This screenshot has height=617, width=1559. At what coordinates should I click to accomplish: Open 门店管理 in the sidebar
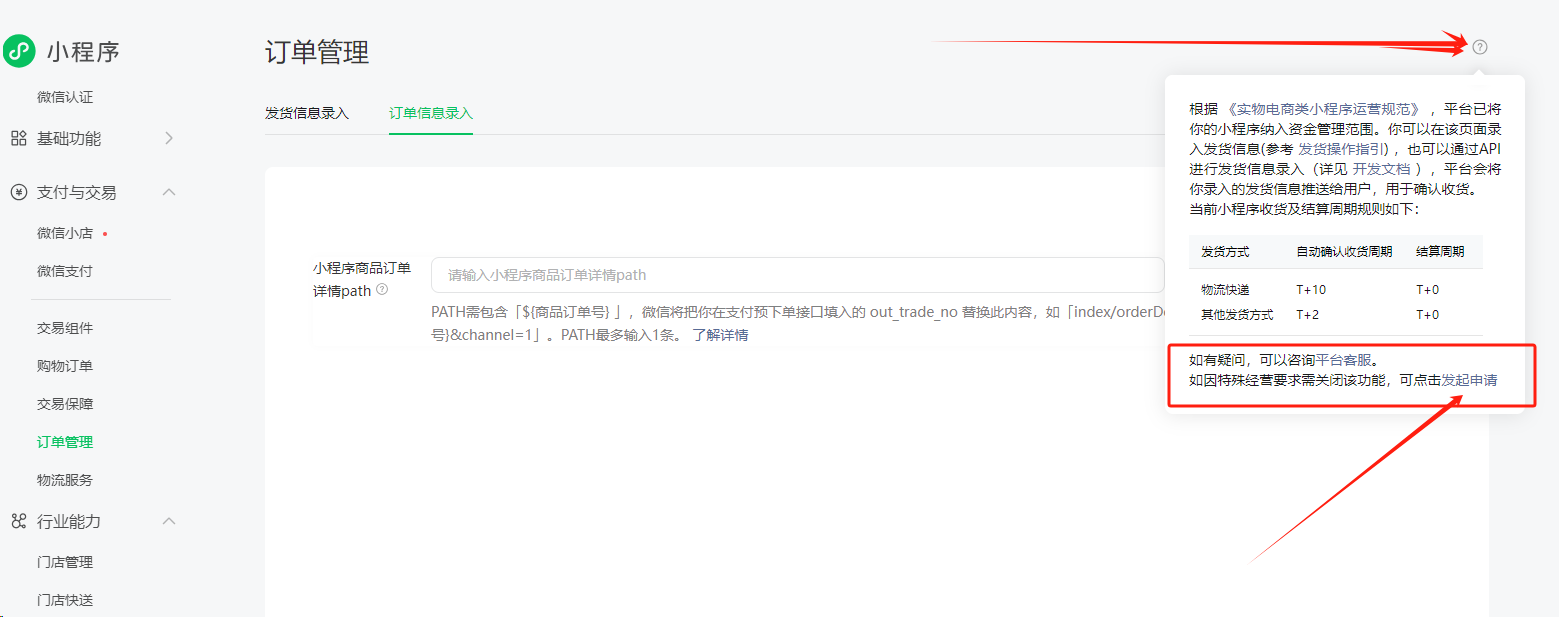coord(65,562)
